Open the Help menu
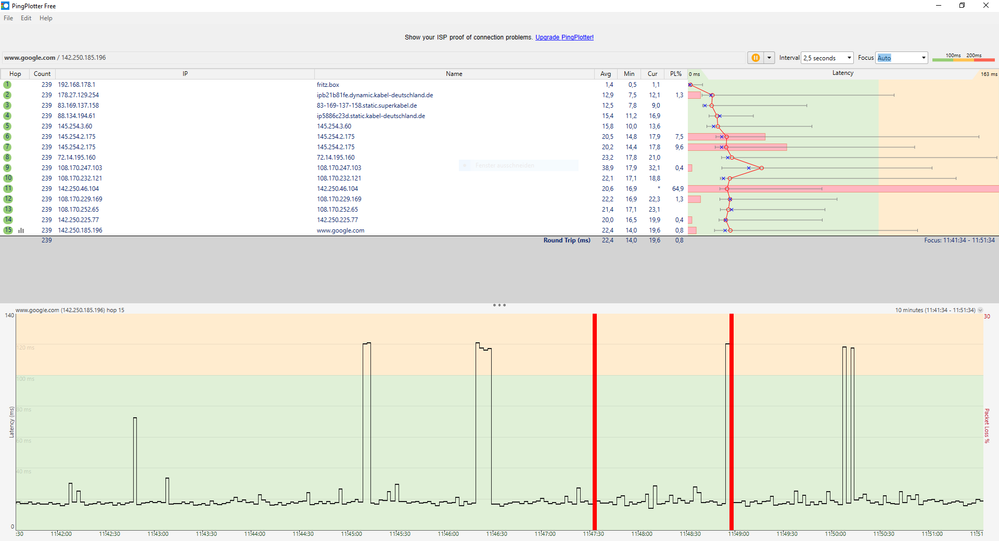Screen dimensions: 999x541 (46, 18)
